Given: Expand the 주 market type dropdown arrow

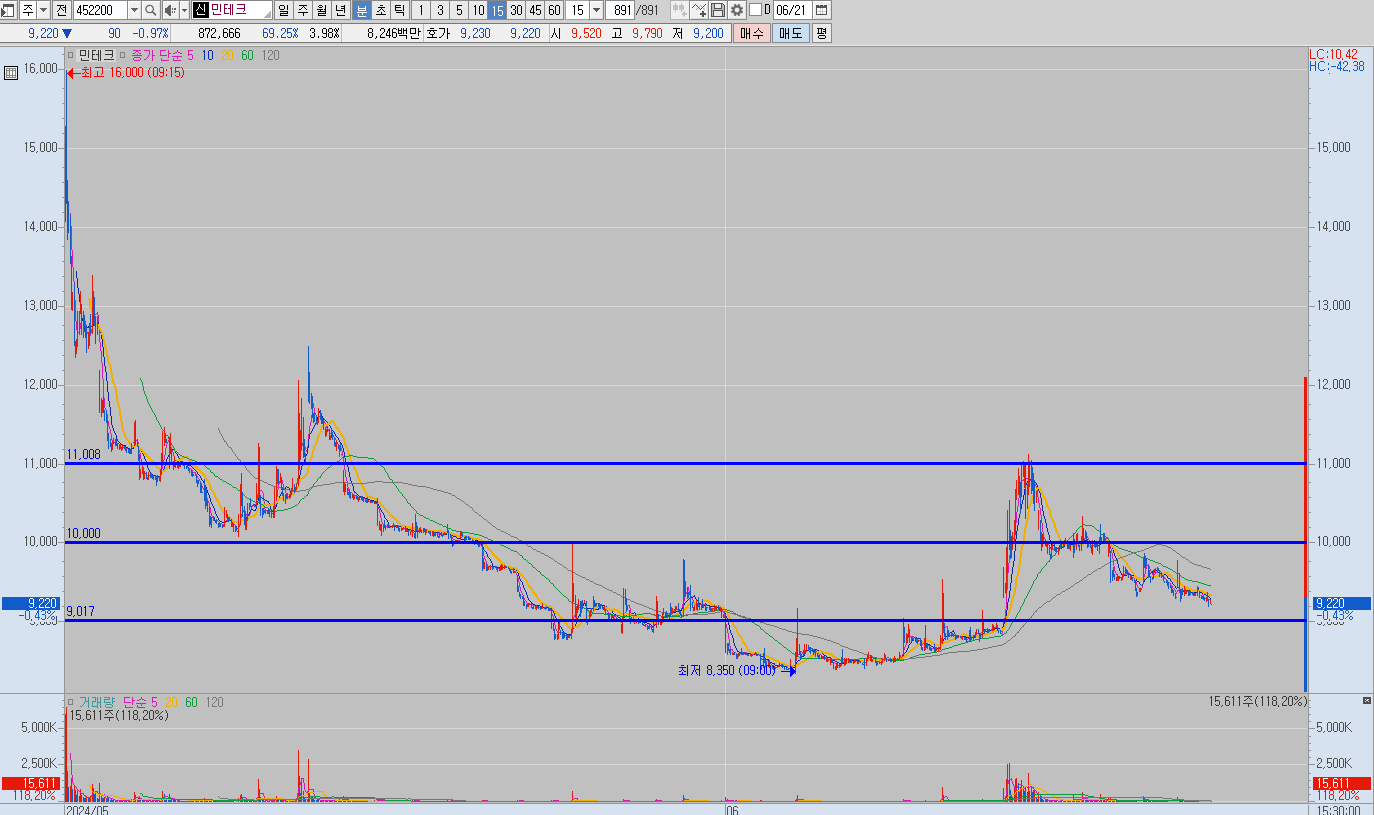Looking at the screenshot, I should pos(43,10).
